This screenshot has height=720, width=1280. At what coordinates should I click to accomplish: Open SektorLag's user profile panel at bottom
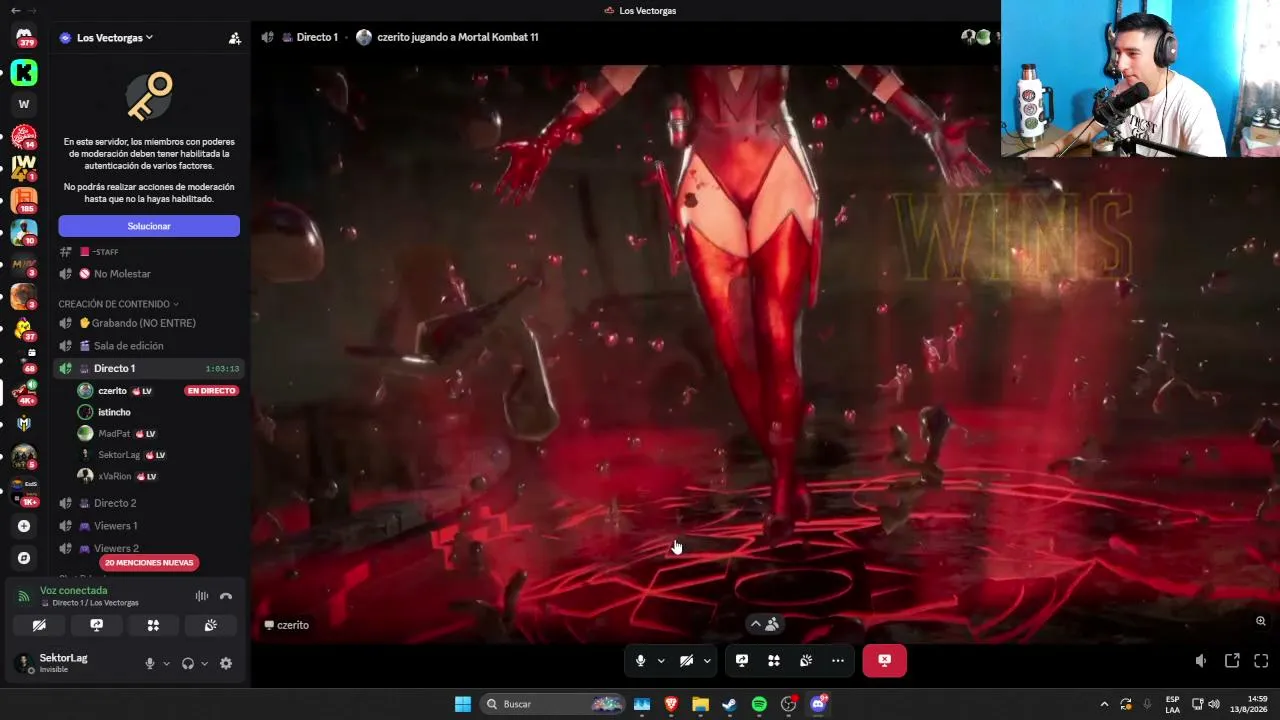tap(72, 662)
